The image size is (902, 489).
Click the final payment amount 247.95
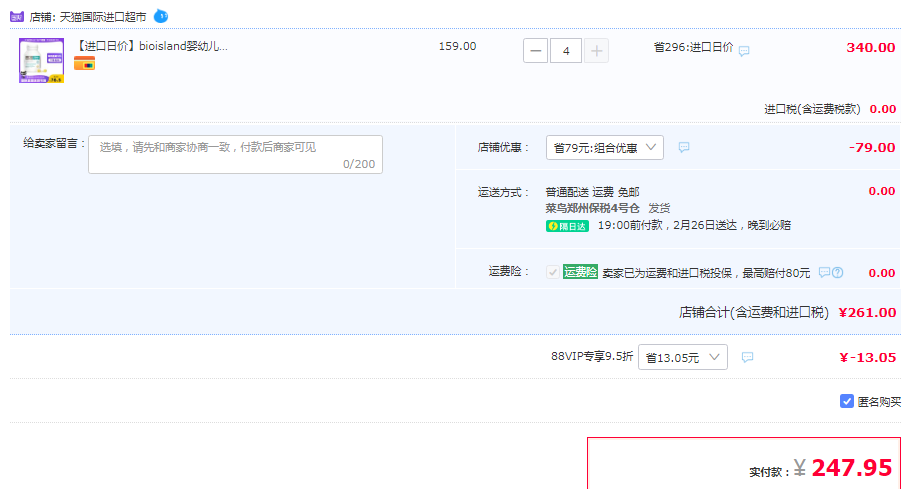[x=851, y=468]
